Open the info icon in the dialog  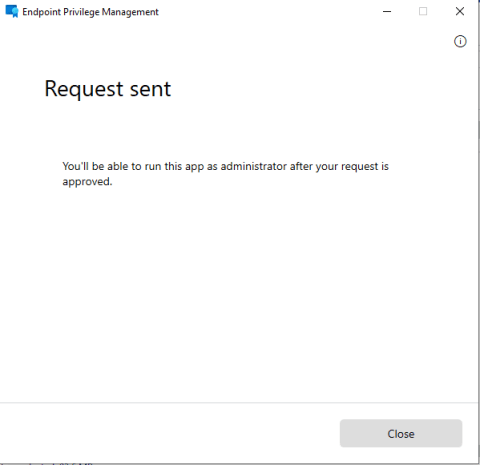pyautogui.click(x=460, y=41)
